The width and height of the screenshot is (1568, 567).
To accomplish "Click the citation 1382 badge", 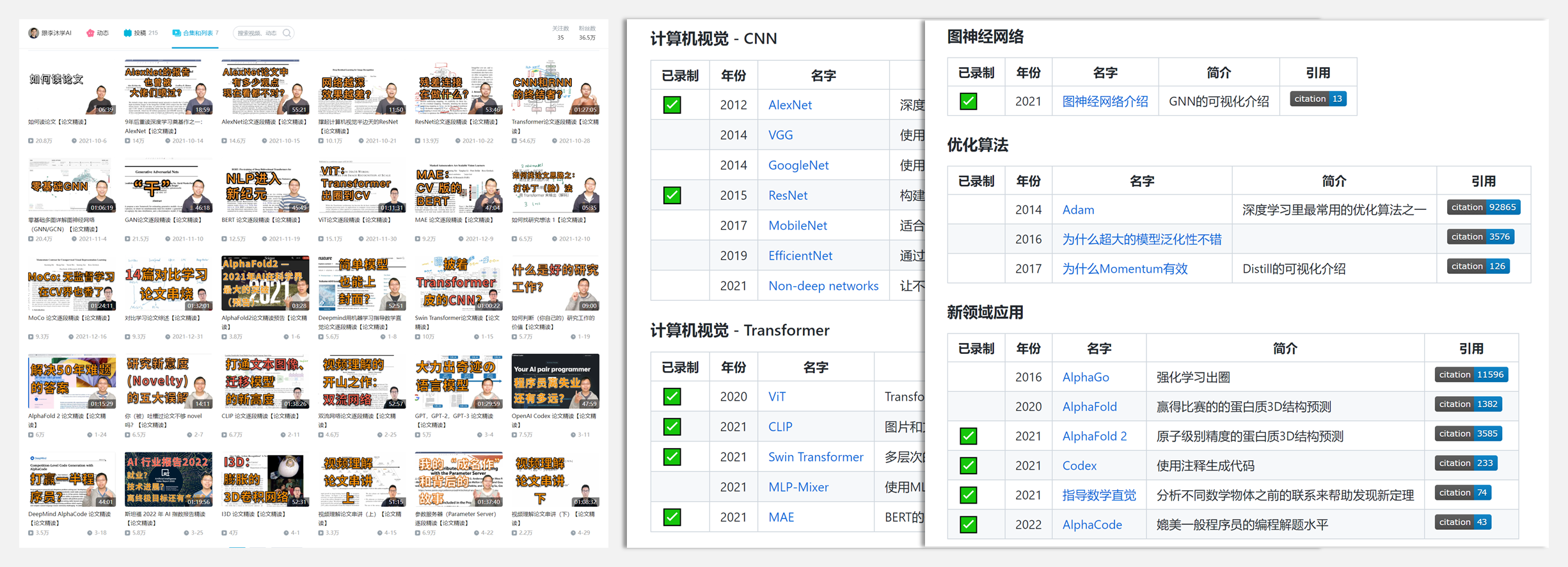I will (1468, 404).
